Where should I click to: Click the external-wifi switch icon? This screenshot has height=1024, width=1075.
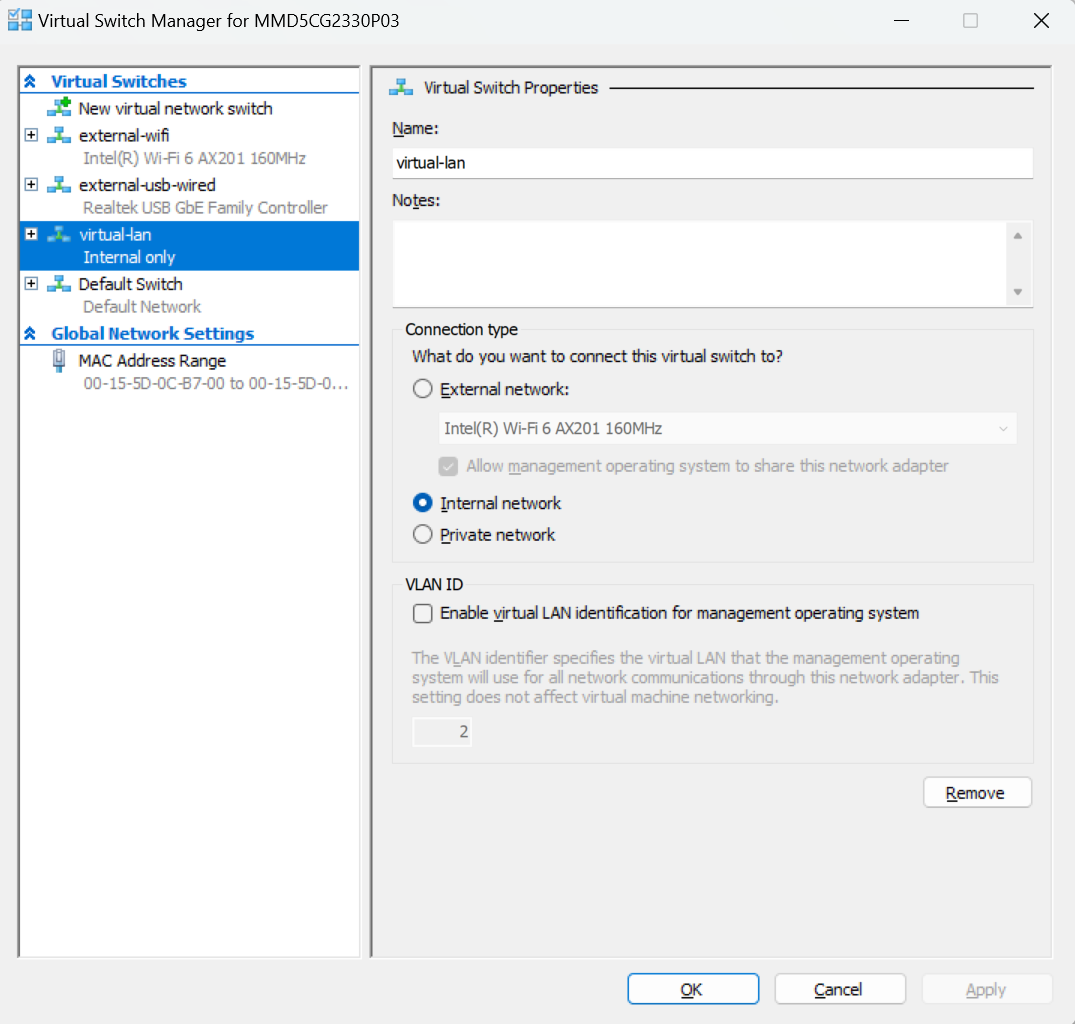pos(59,135)
